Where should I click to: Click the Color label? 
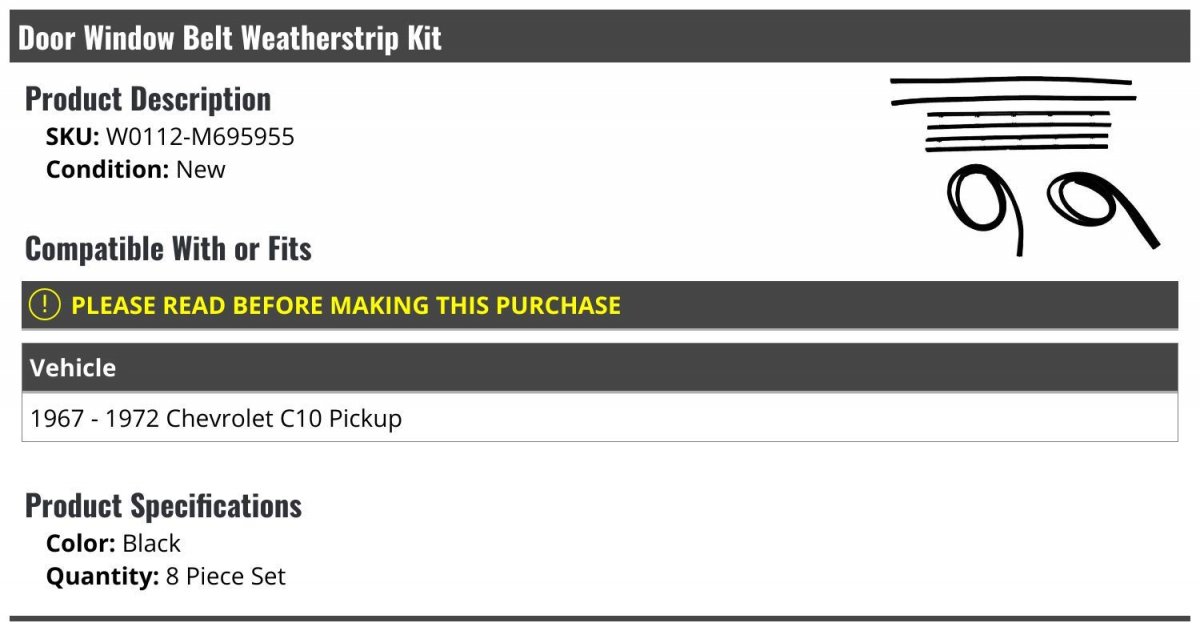tap(82, 544)
